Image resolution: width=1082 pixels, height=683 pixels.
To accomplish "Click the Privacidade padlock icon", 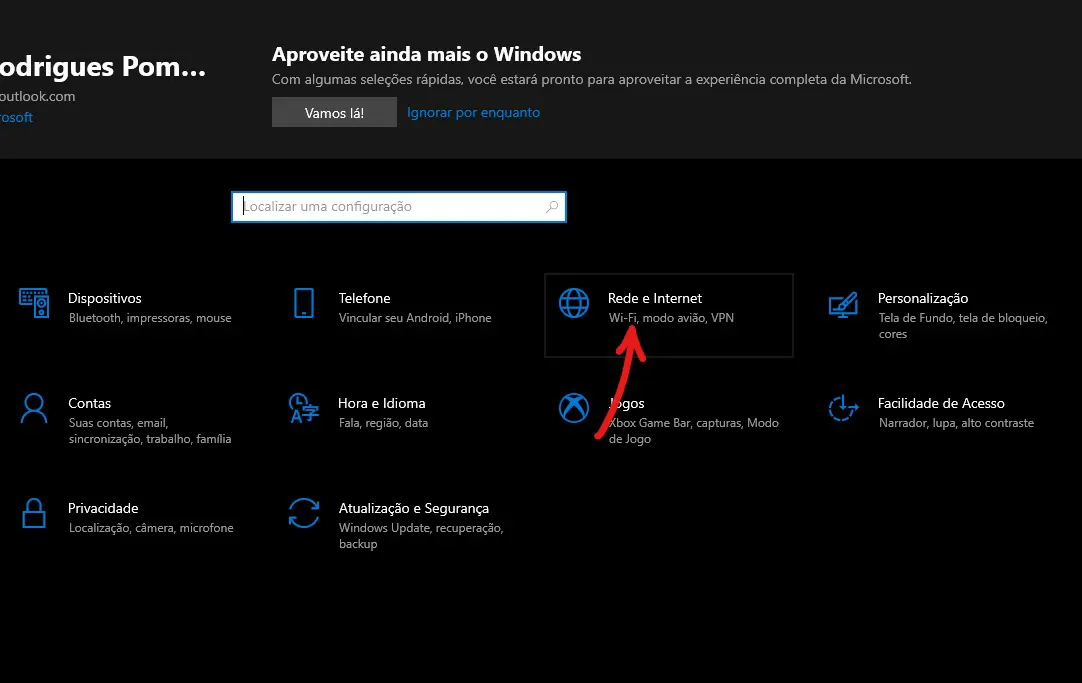I will [x=34, y=513].
